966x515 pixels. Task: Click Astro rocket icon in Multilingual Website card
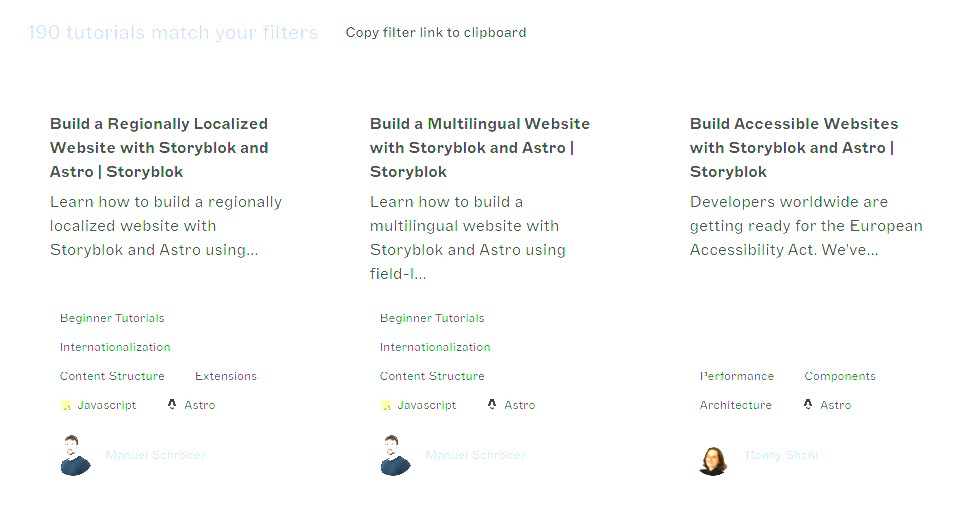coord(492,405)
